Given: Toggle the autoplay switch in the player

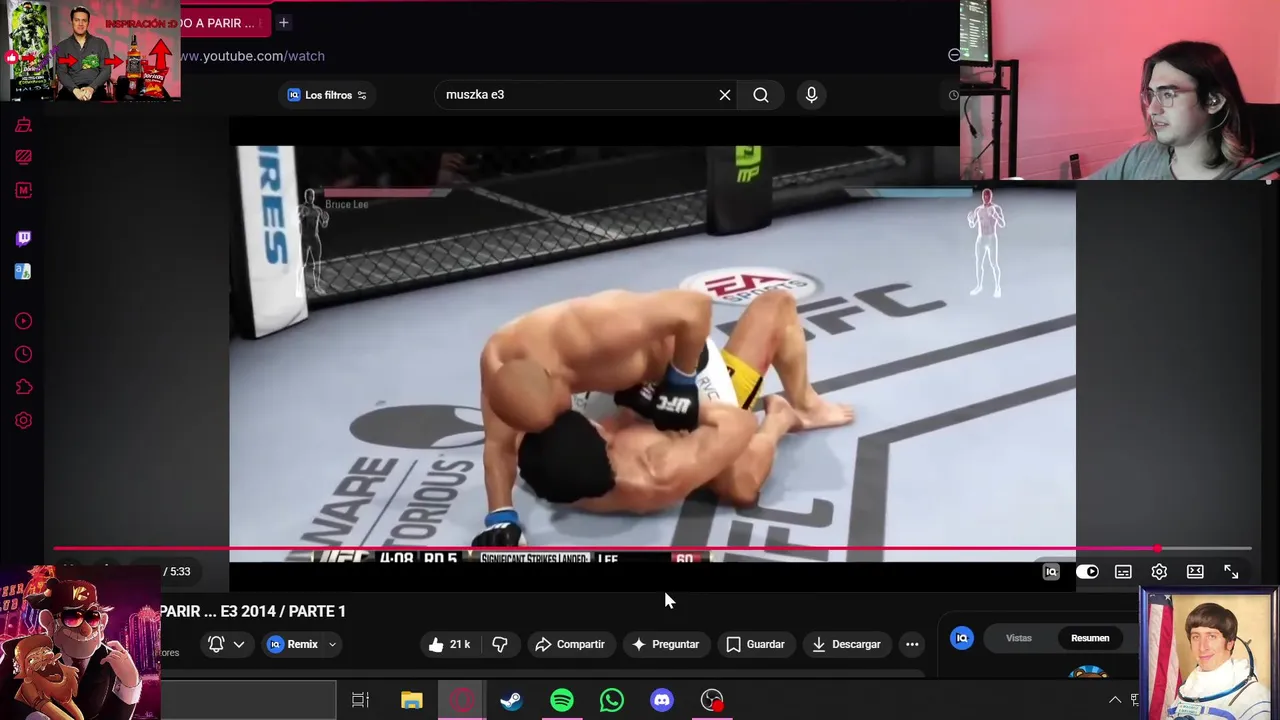Looking at the screenshot, I should coord(1087,572).
